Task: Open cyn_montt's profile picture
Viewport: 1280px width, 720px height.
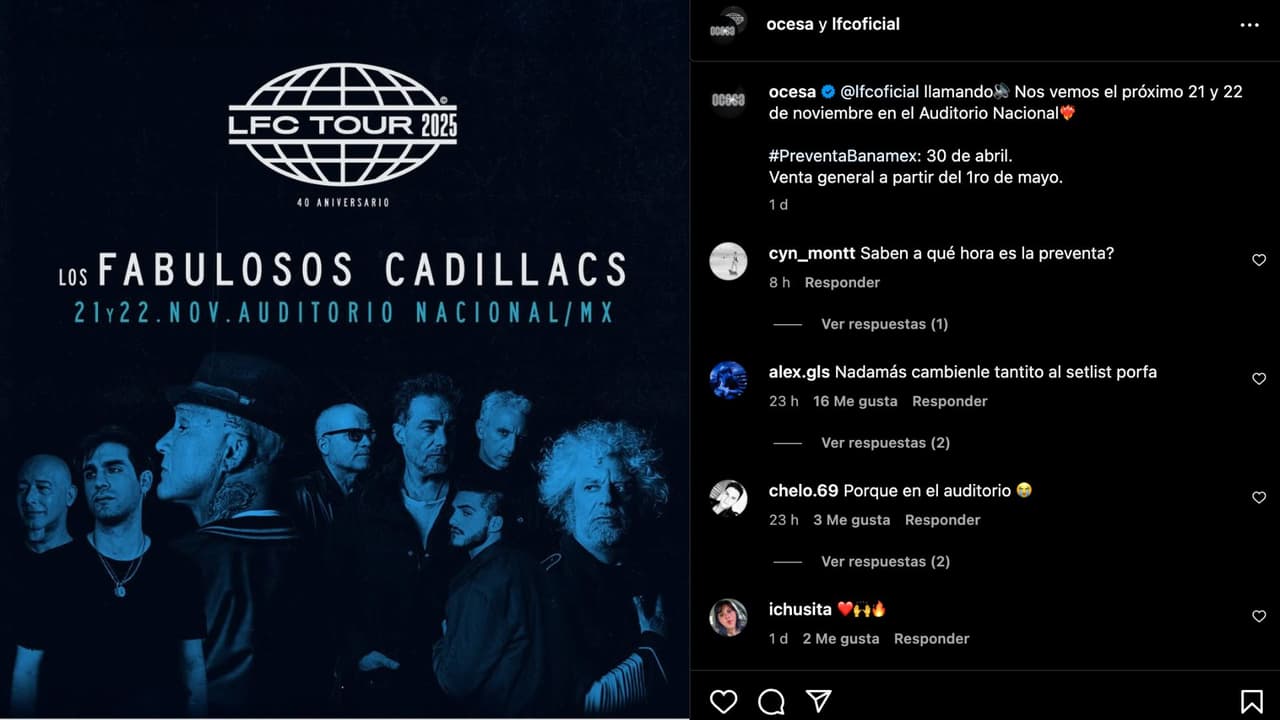Action: point(728,261)
